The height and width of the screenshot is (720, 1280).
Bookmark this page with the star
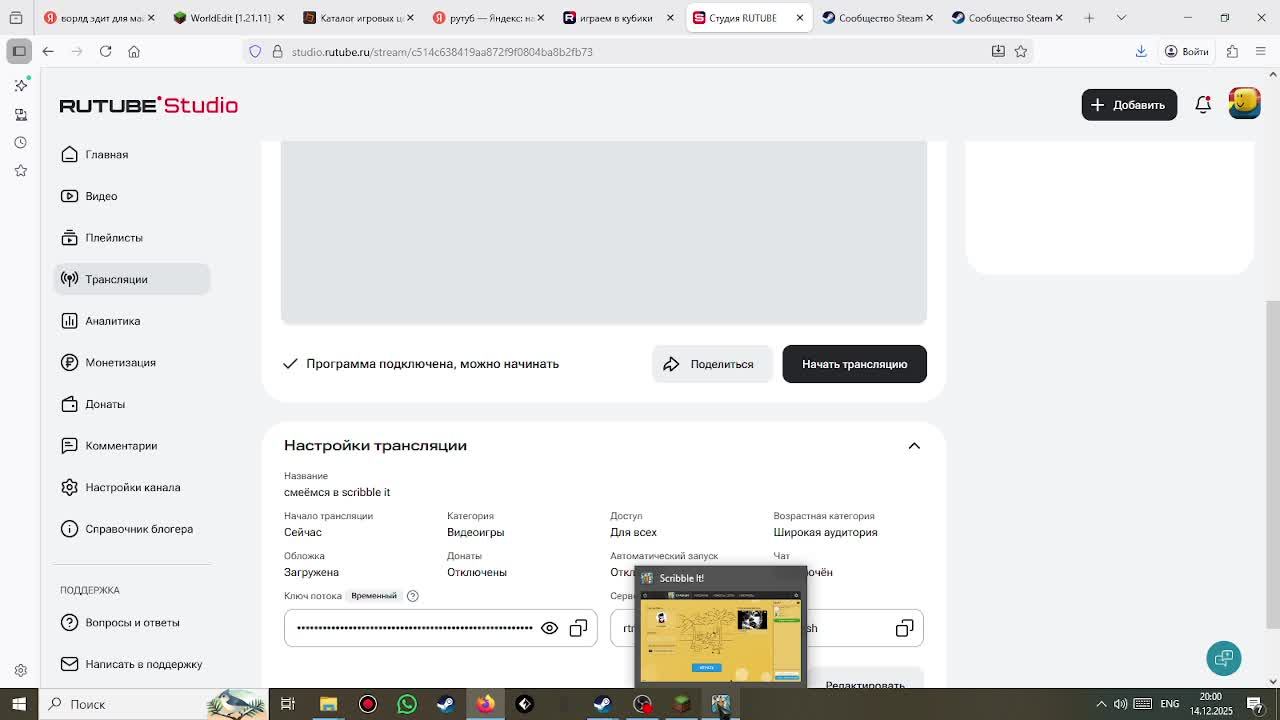point(1021,51)
